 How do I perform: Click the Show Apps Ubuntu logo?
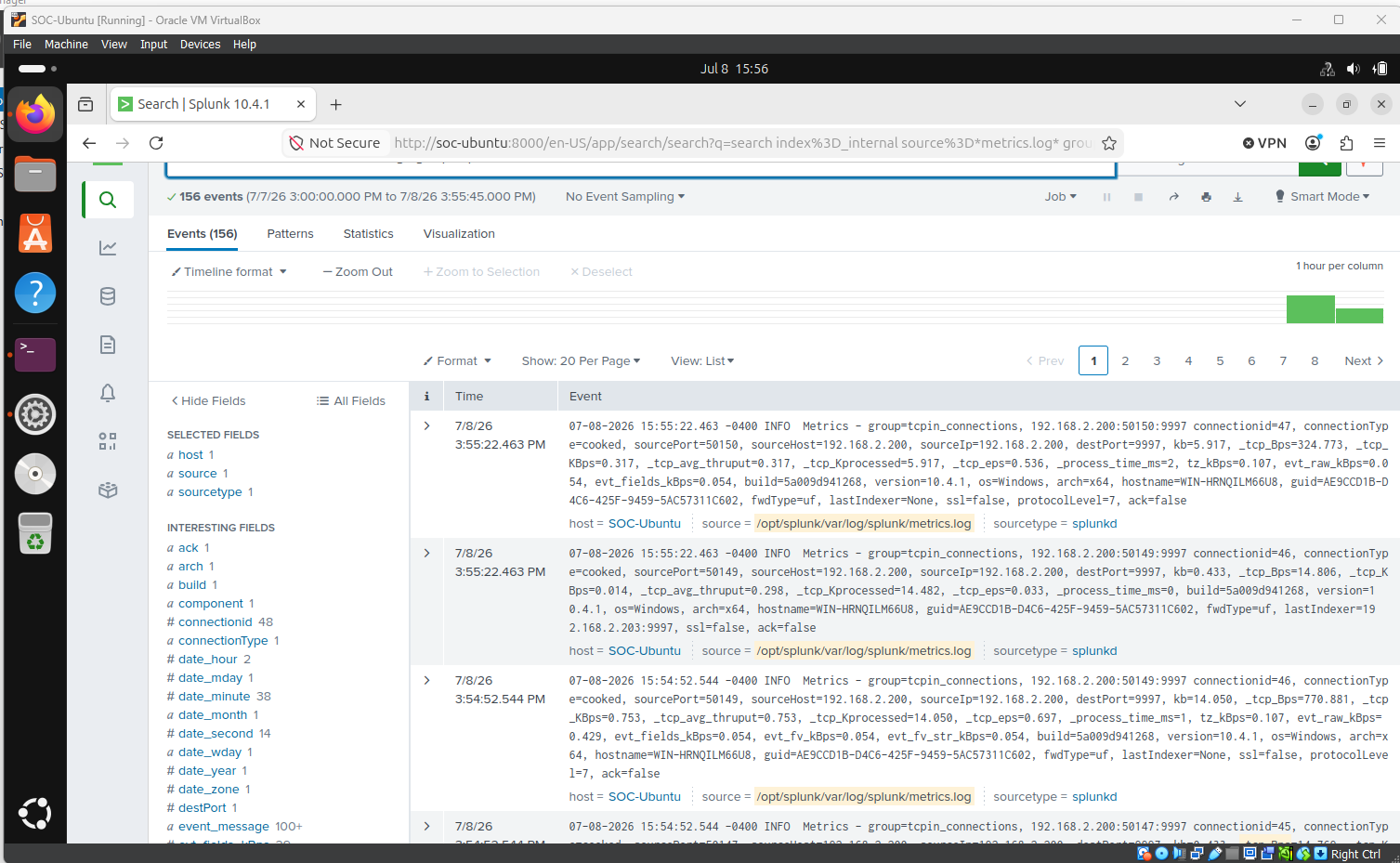click(35, 814)
